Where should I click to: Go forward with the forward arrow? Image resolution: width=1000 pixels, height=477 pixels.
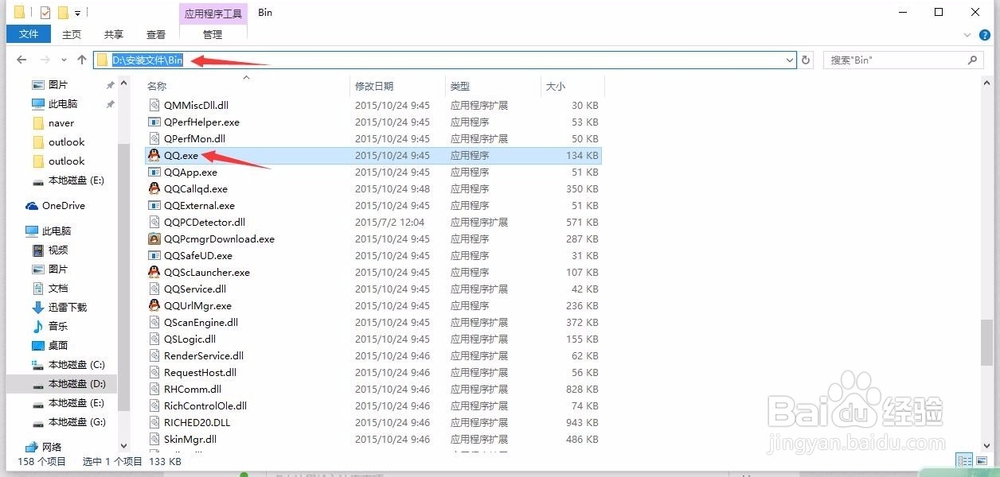pyautogui.click(x=45, y=60)
